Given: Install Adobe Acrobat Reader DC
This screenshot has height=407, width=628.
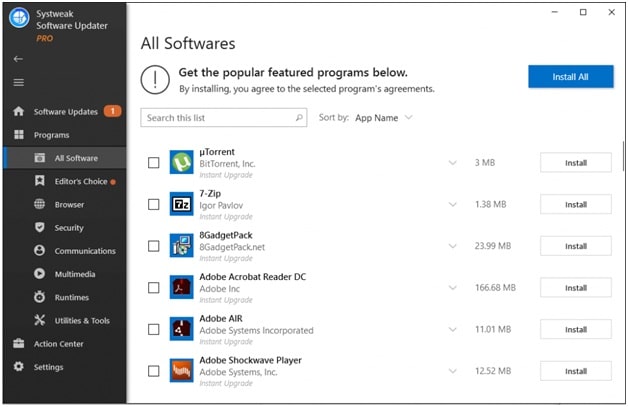Looking at the screenshot, I should click(576, 288).
